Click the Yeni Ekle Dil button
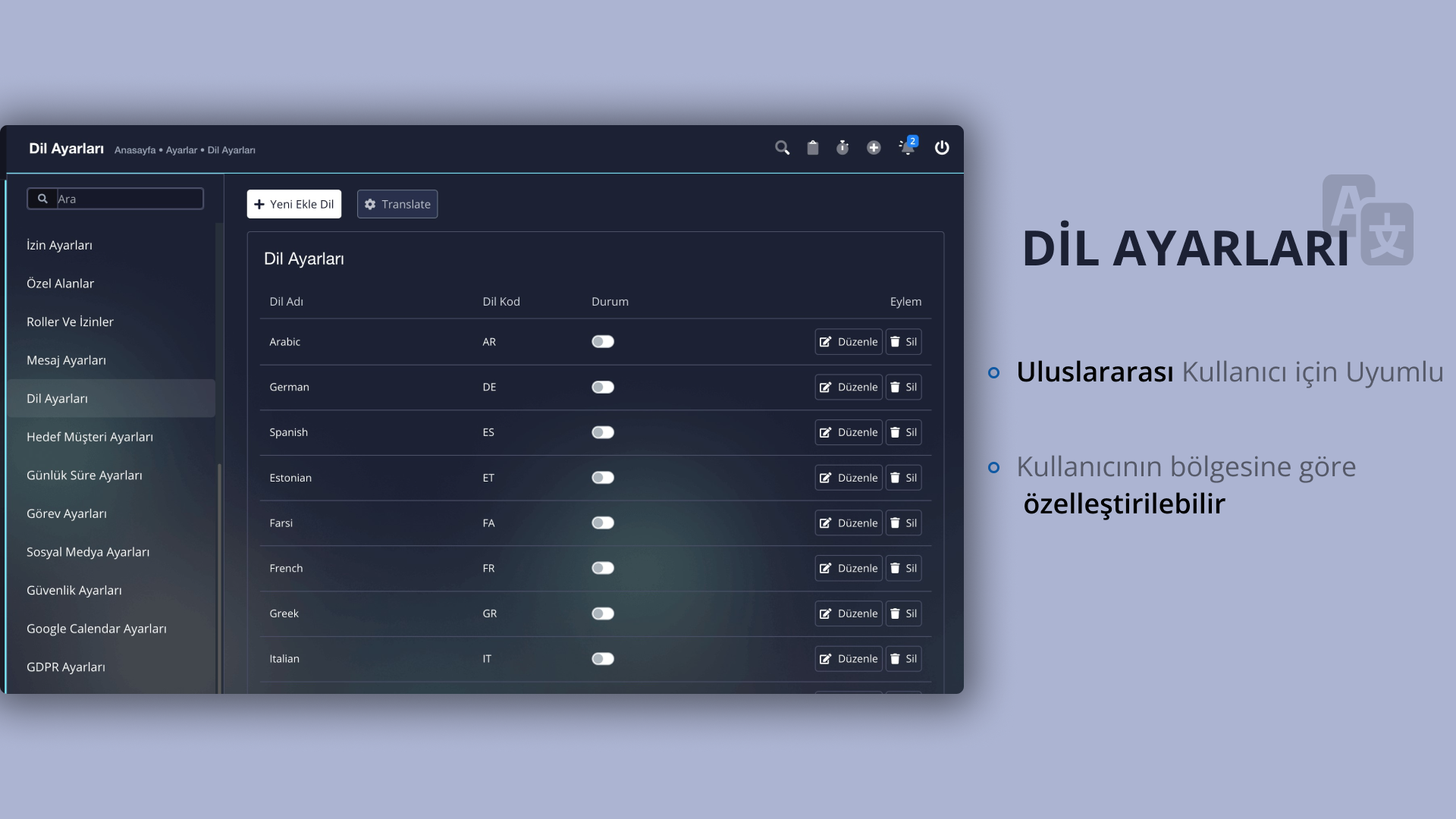Image resolution: width=1456 pixels, height=819 pixels. pos(294,204)
